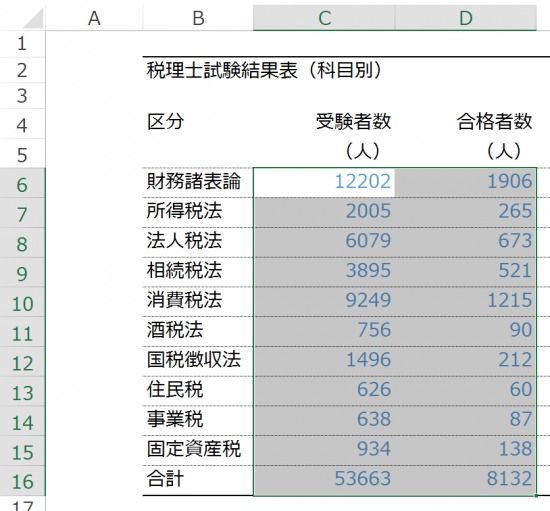Select the 固定資産税 cell

[198, 451]
